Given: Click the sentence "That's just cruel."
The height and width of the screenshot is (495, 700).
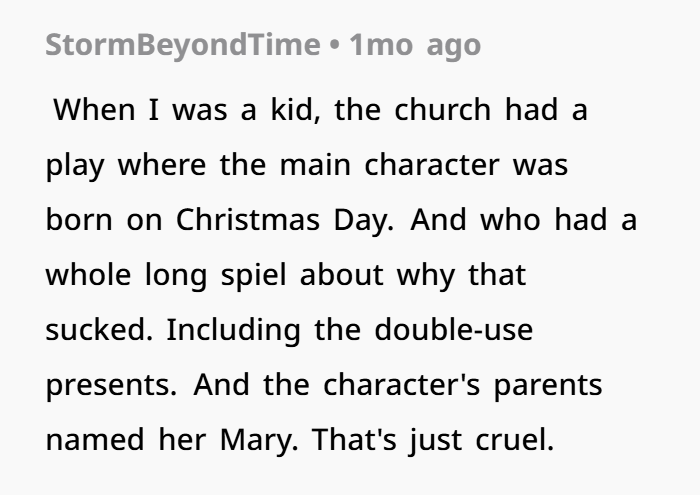Looking at the screenshot, I should [x=434, y=440].
